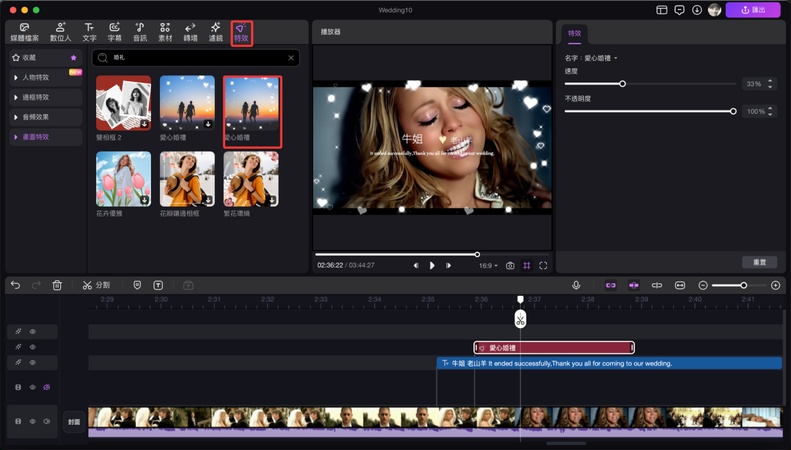Open the 16:9 aspect ratio dropdown
Viewport: 791px width, 450px height.
(487, 266)
